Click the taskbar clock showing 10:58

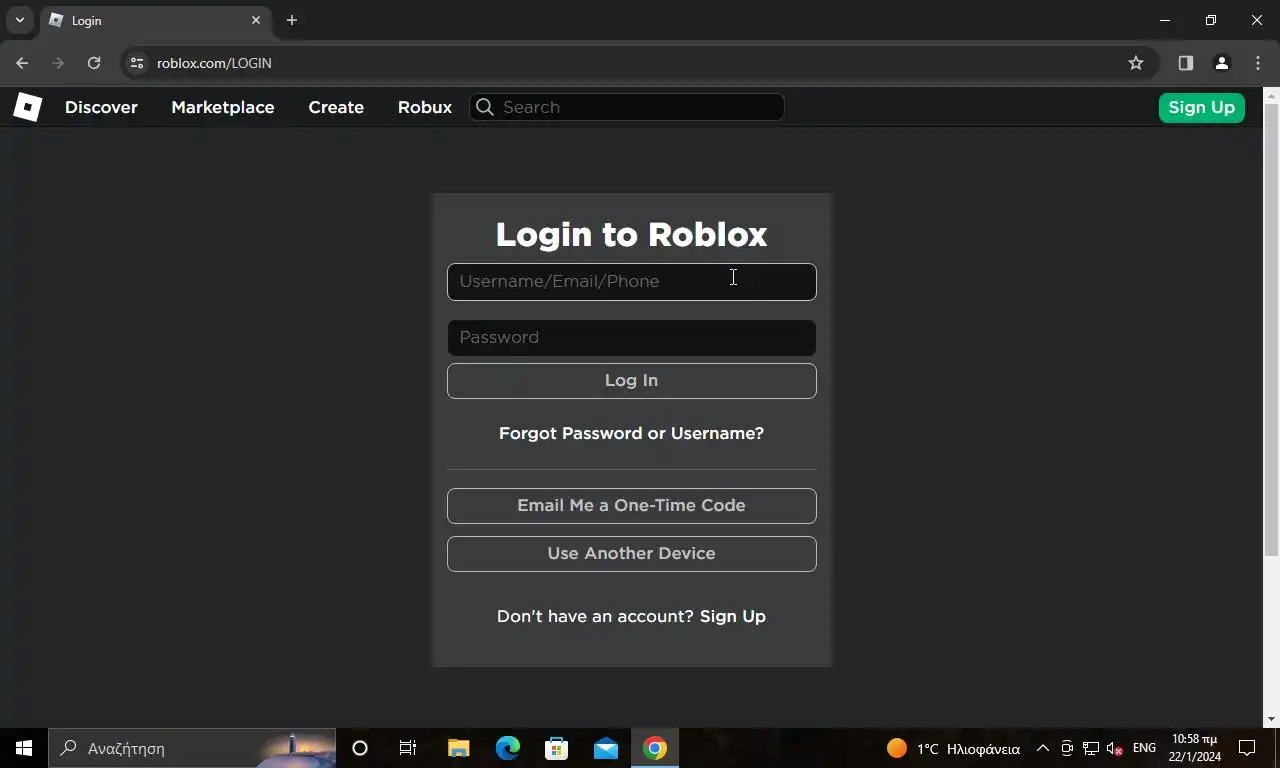pos(1194,748)
